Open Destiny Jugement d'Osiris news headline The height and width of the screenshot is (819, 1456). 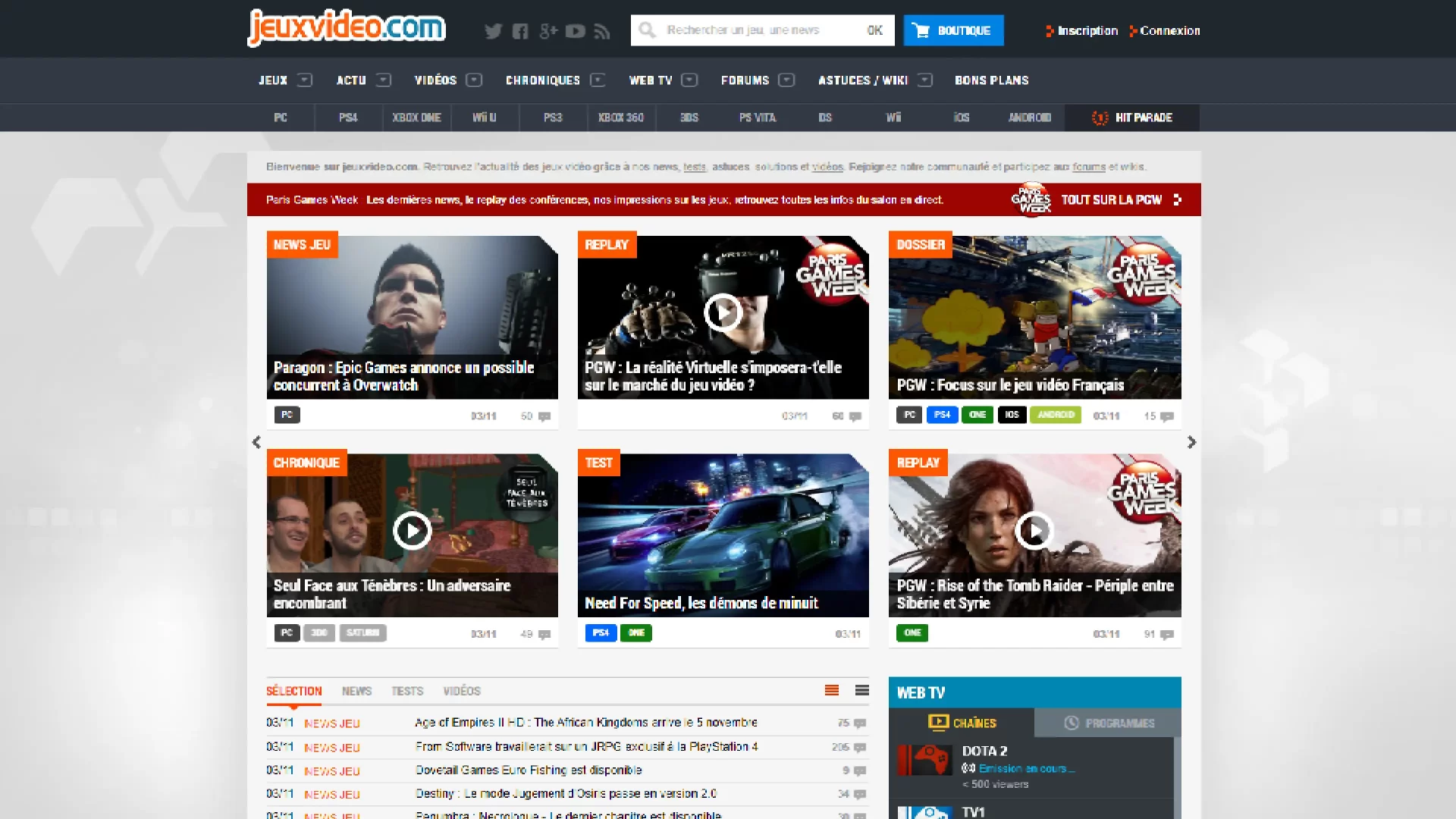(566, 794)
